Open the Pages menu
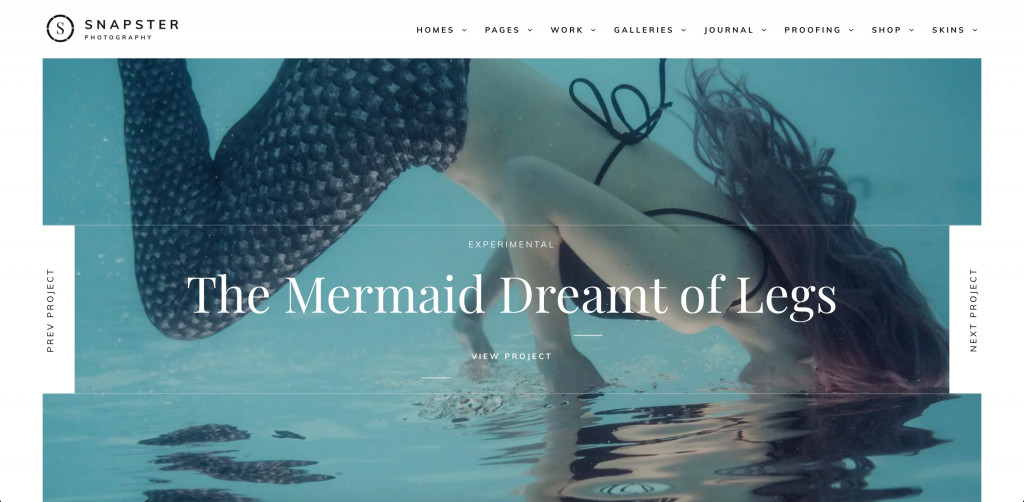This screenshot has height=502, width=1024. point(502,30)
